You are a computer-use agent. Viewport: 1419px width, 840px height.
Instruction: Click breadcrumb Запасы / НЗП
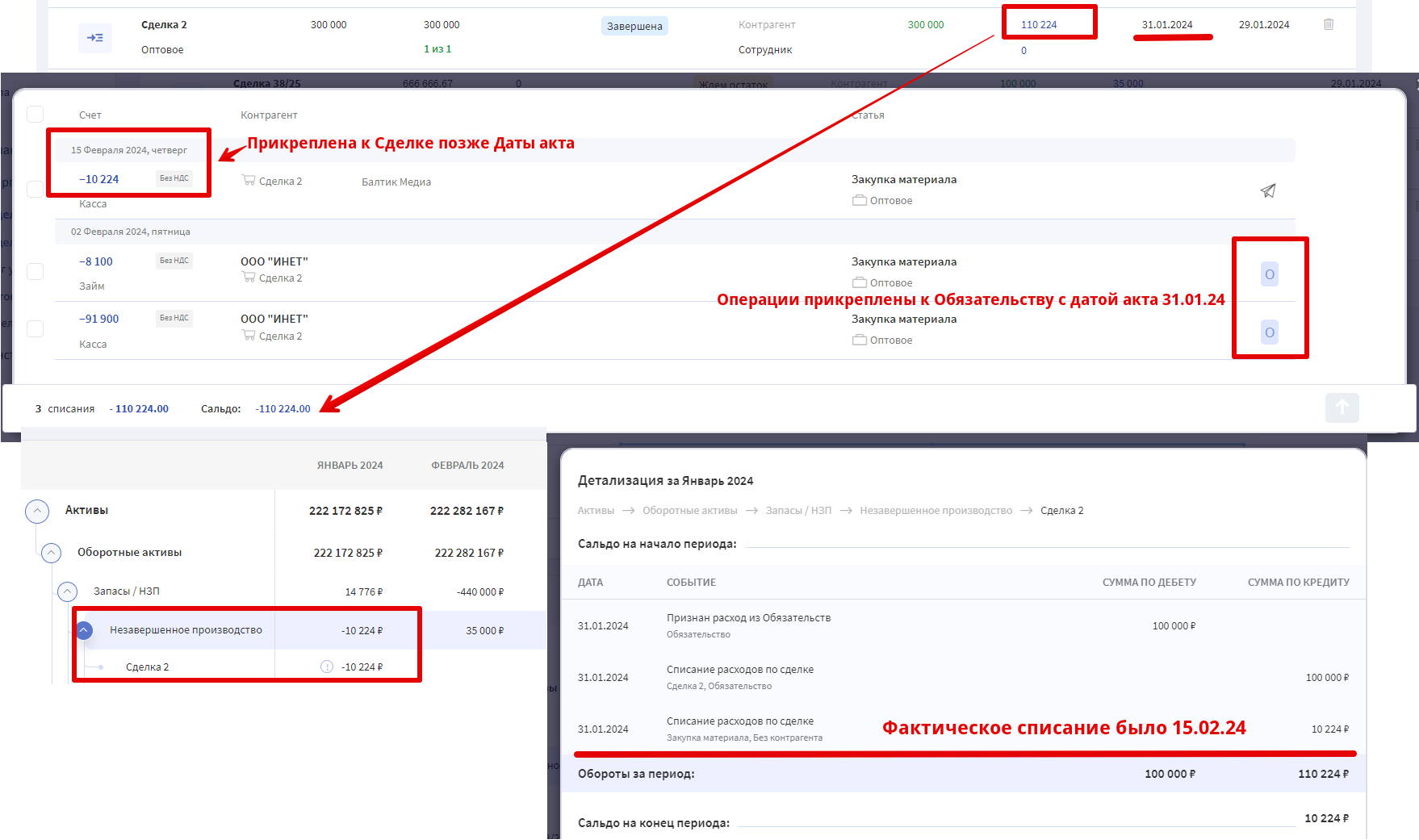pos(798,510)
